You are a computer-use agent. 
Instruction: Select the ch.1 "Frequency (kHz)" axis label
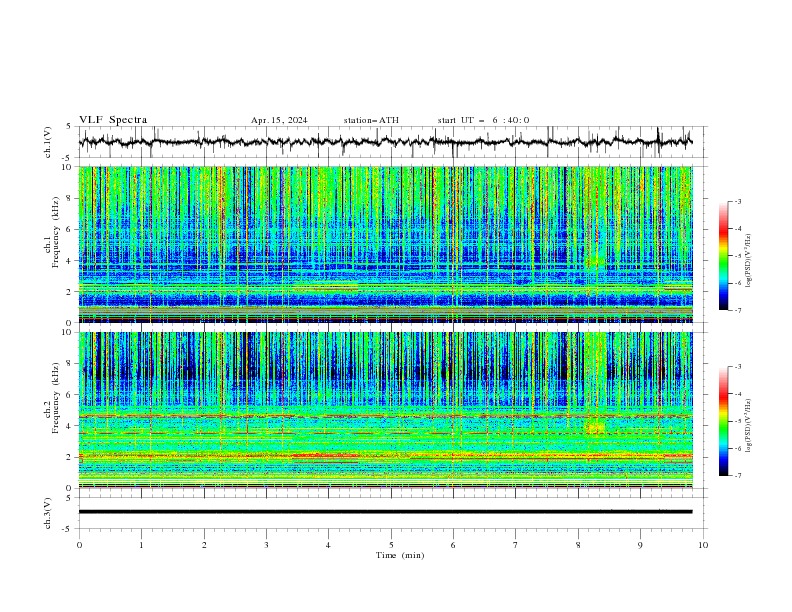pyautogui.click(x=56, y=232)
